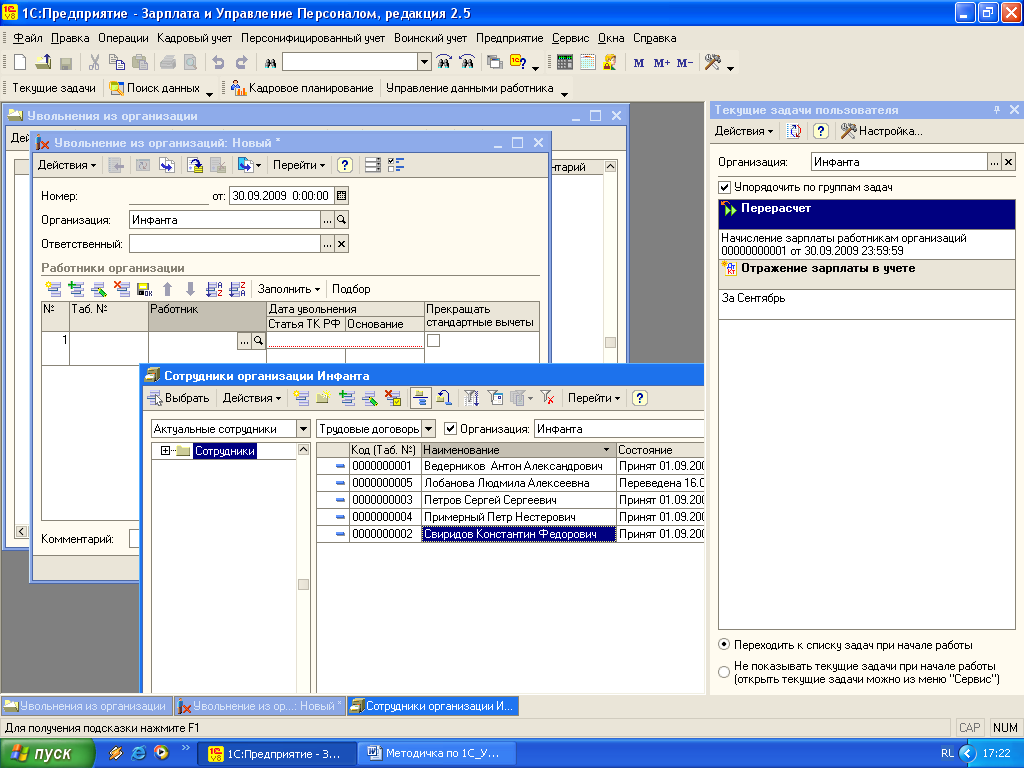Screen dimensions: 1024x768
Task: Click magnifier open button next to Организация Инфанта
Action: [x=342, y=220]
